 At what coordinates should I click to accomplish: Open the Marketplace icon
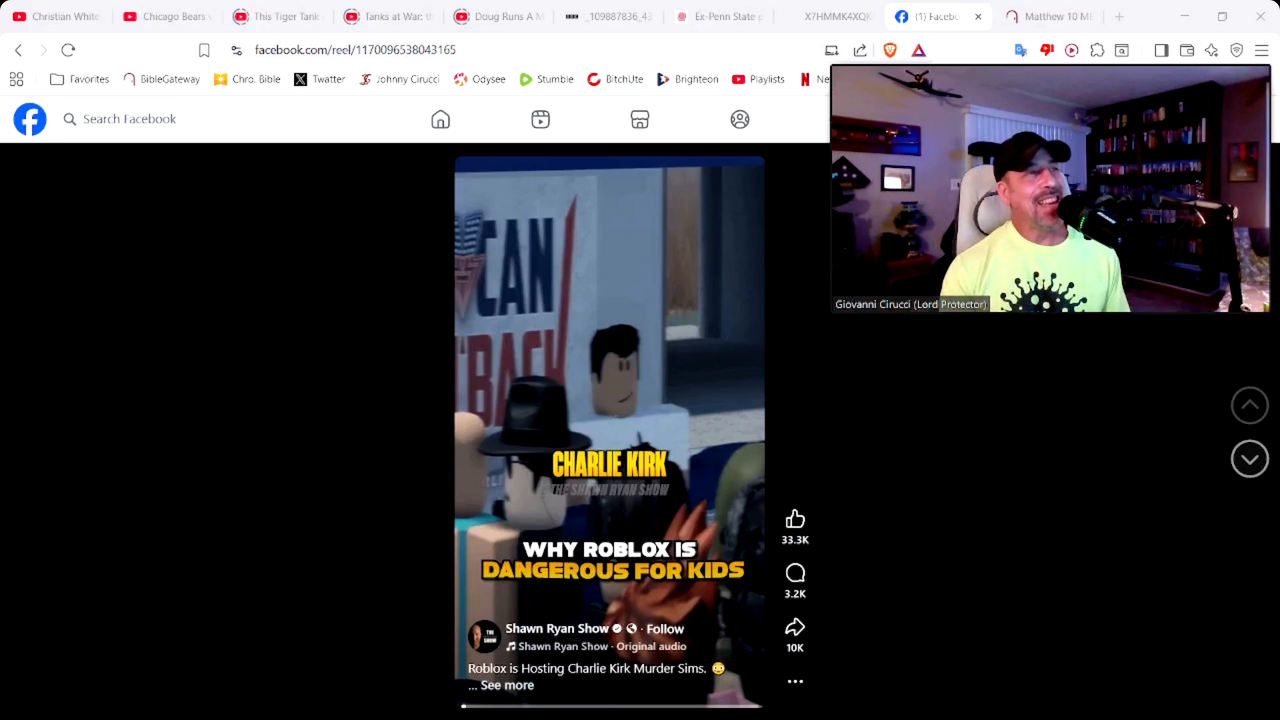point(640,119)
